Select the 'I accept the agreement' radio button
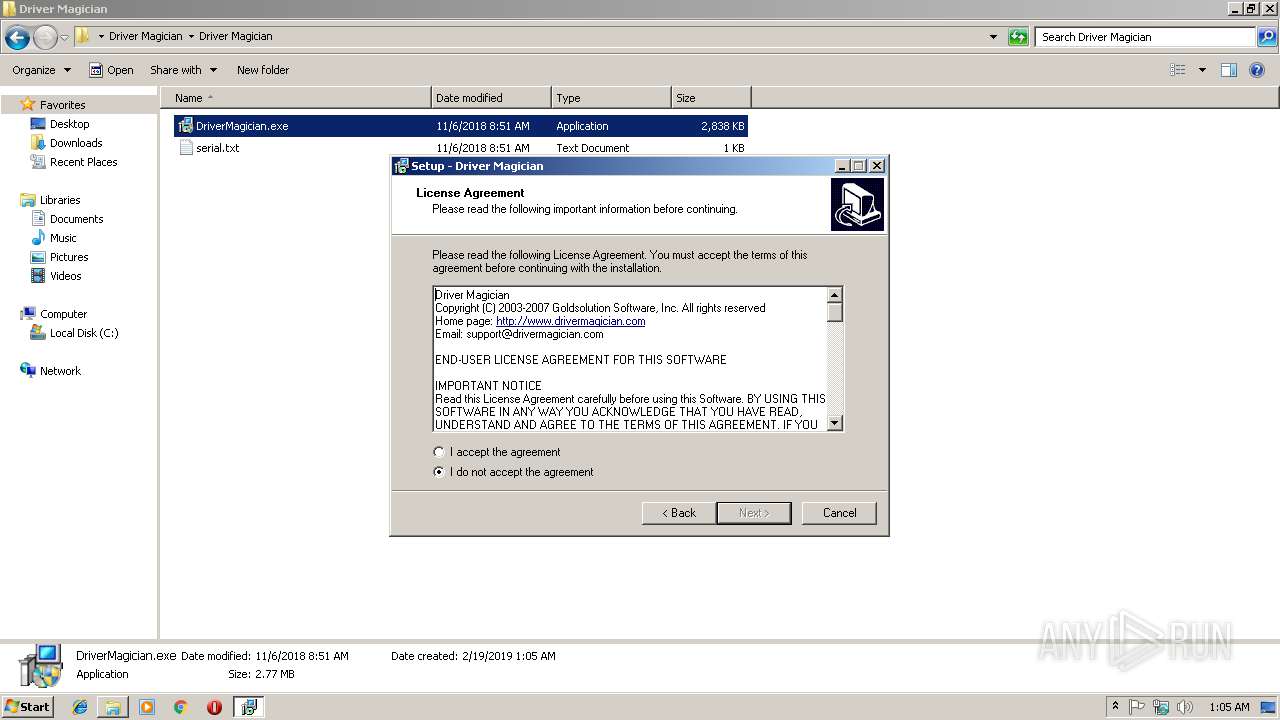This screenshot has width=1280, height=720. coord(438,452)
